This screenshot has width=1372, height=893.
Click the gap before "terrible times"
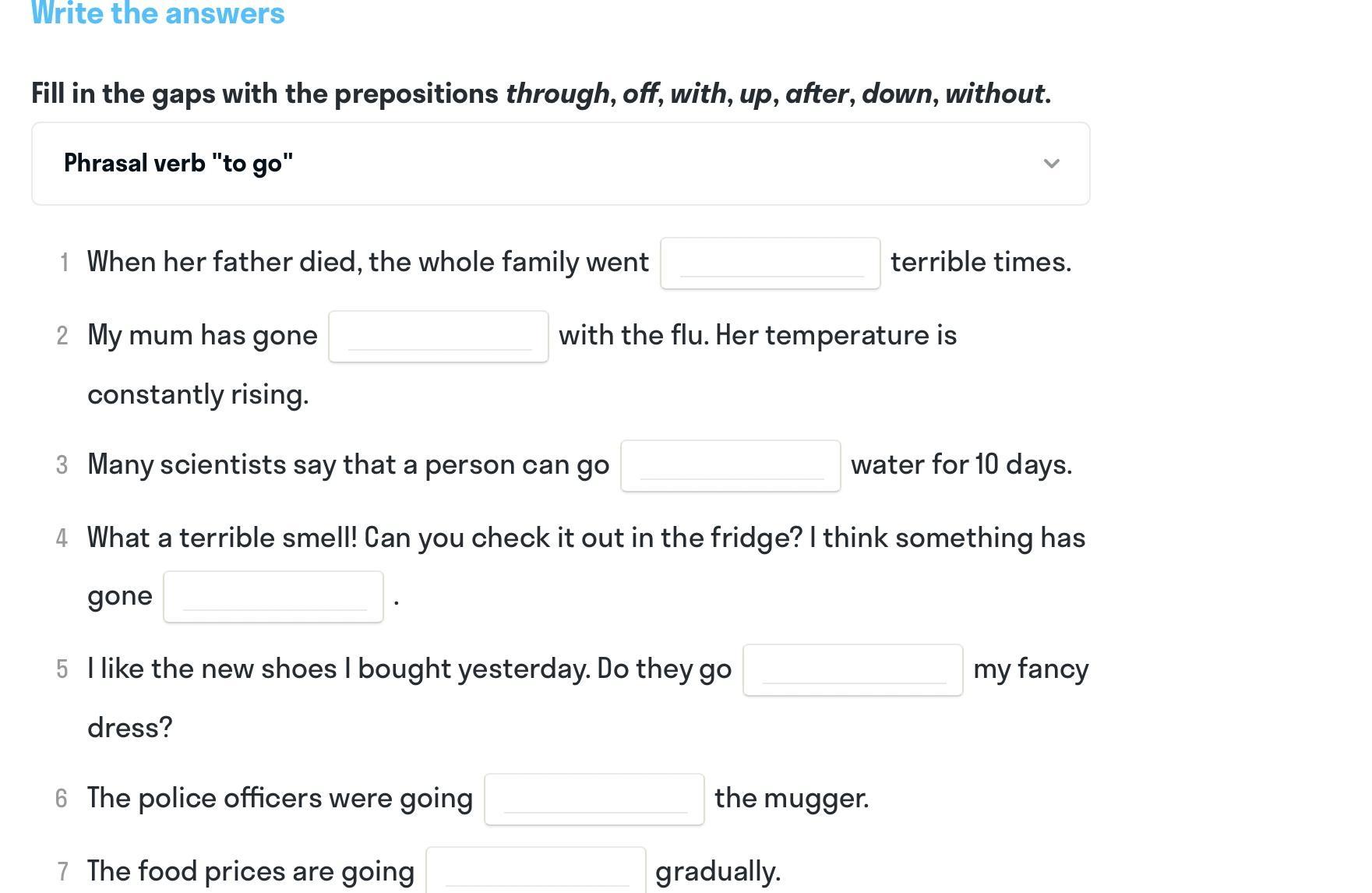tap(771, 263)
